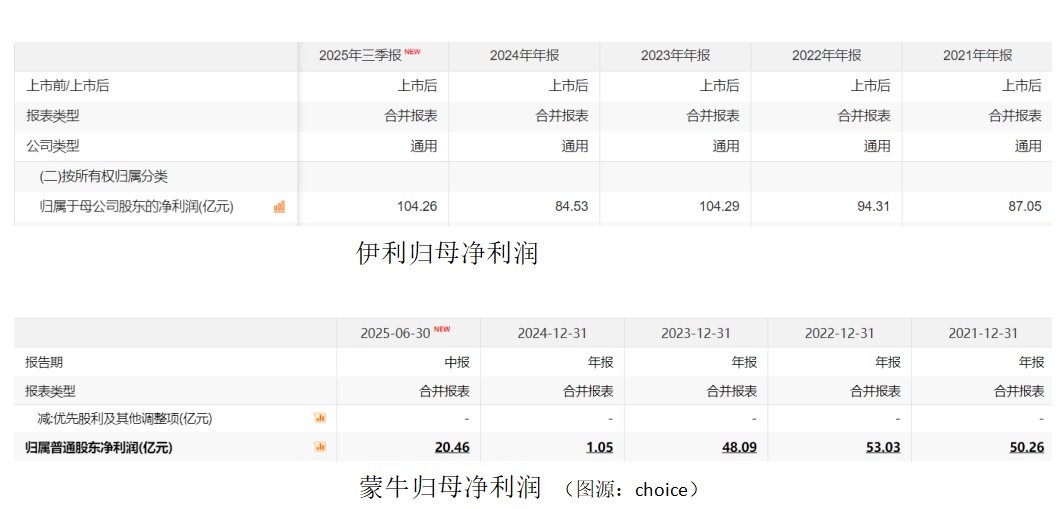
Task: Click the 报告期 row label
Action: pyautogui.click(x=44, y=363)
